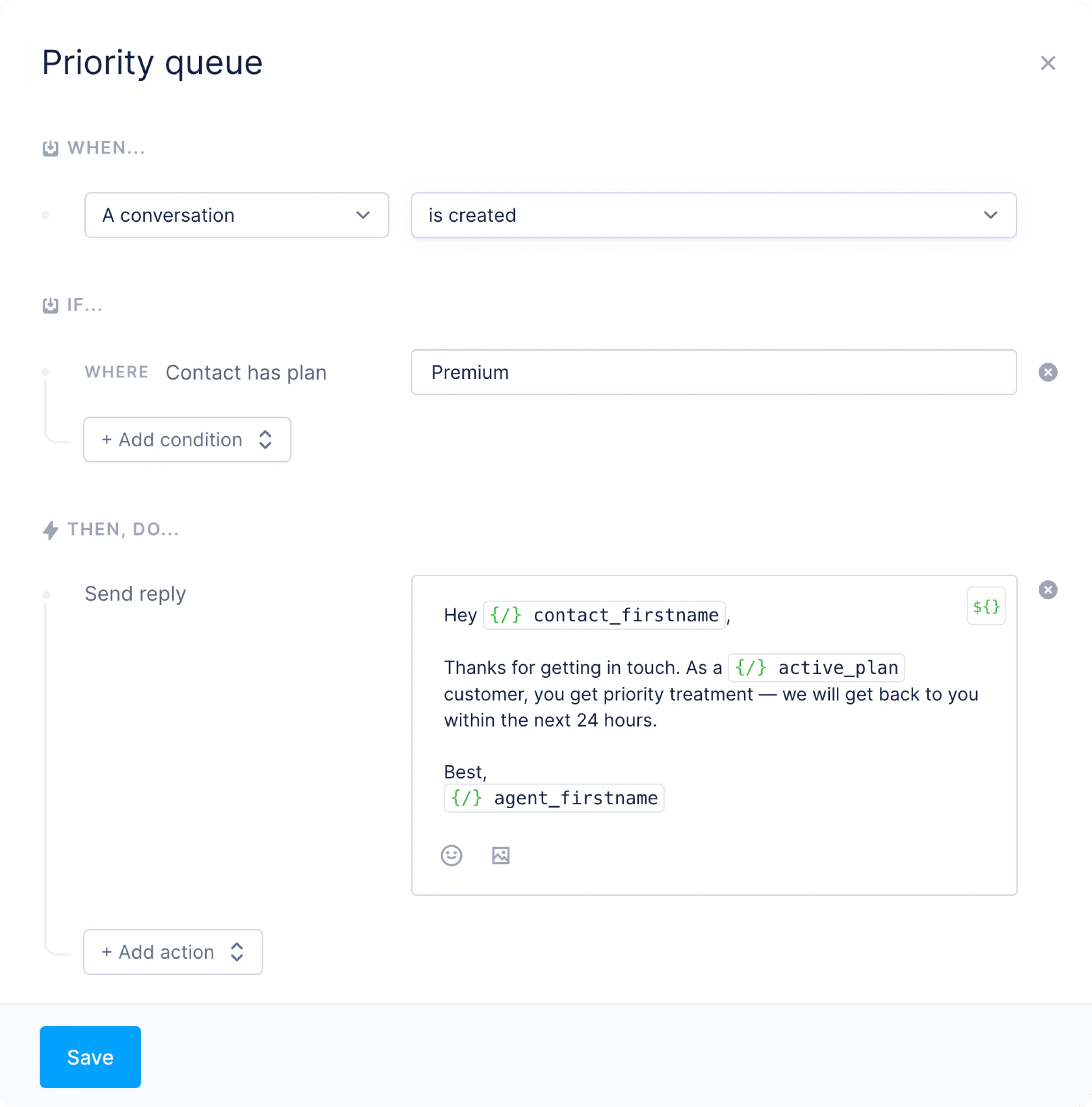Image resolution: width=1092 pixels, height=1107 pixels.
Task: Delete the Send reply action
Action: coord(1047,590)
